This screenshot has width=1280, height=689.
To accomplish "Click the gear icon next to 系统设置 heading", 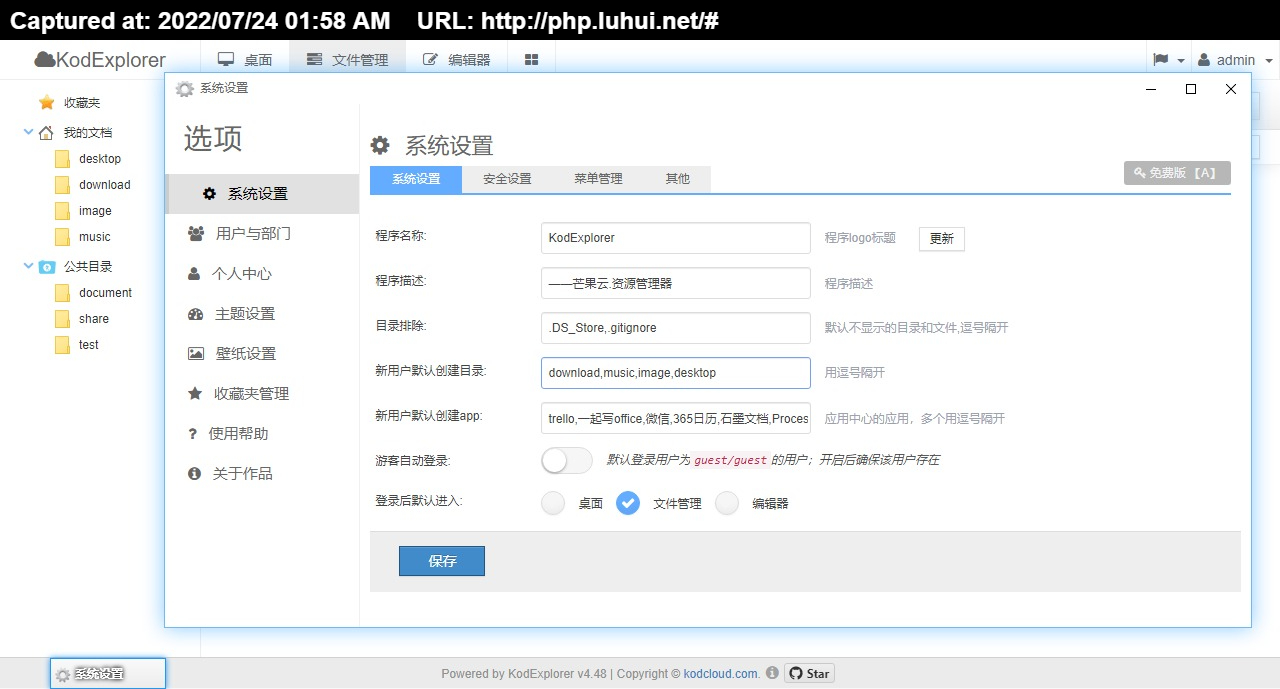I will pyautogui.click(x=380, y=145).
